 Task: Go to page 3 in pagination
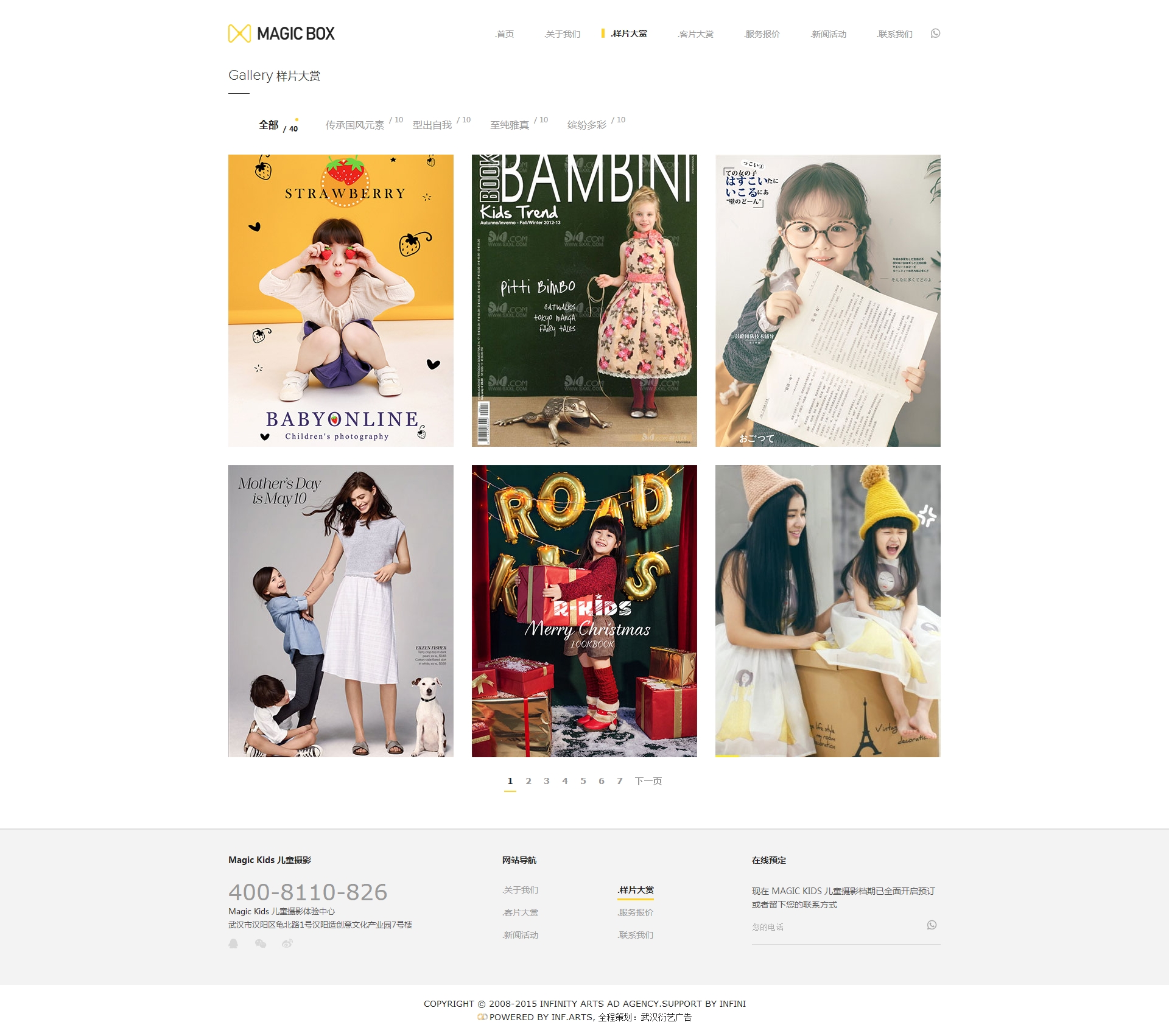click(x=547, y=781)
